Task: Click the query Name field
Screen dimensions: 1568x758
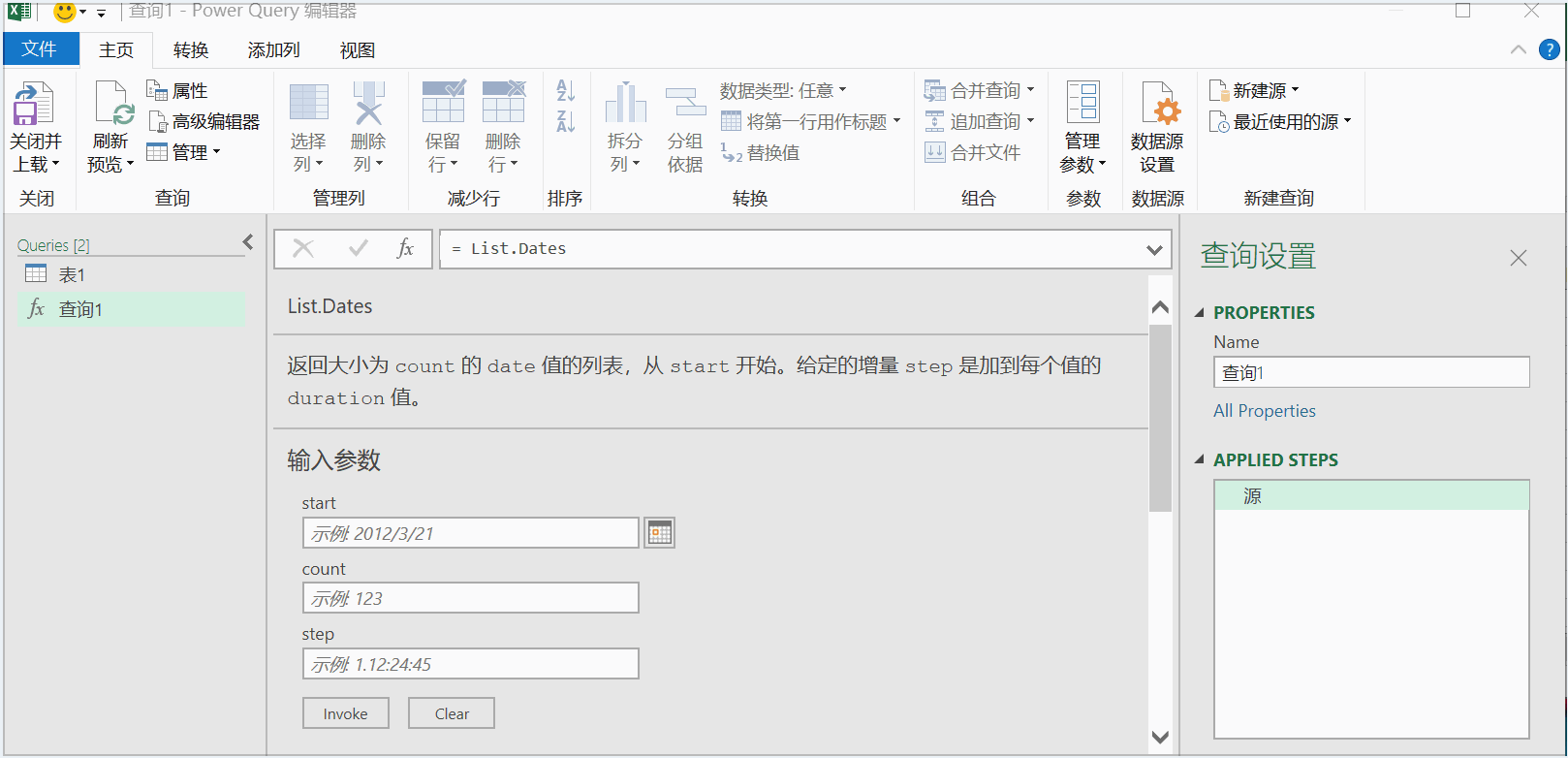Action: pyautogui.click(x=1371, y=372)
